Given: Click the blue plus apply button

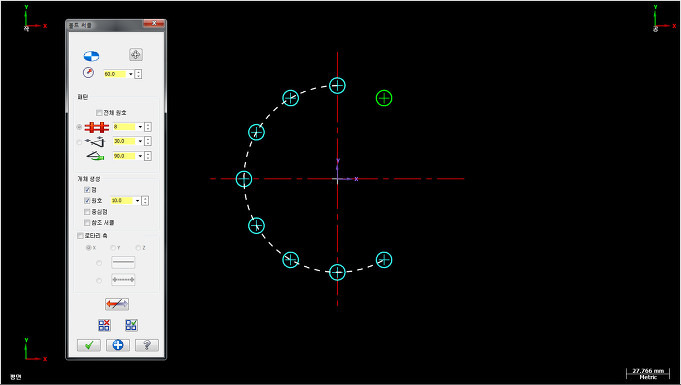Looking at the screenshot, I should click(x=118, y=345).
